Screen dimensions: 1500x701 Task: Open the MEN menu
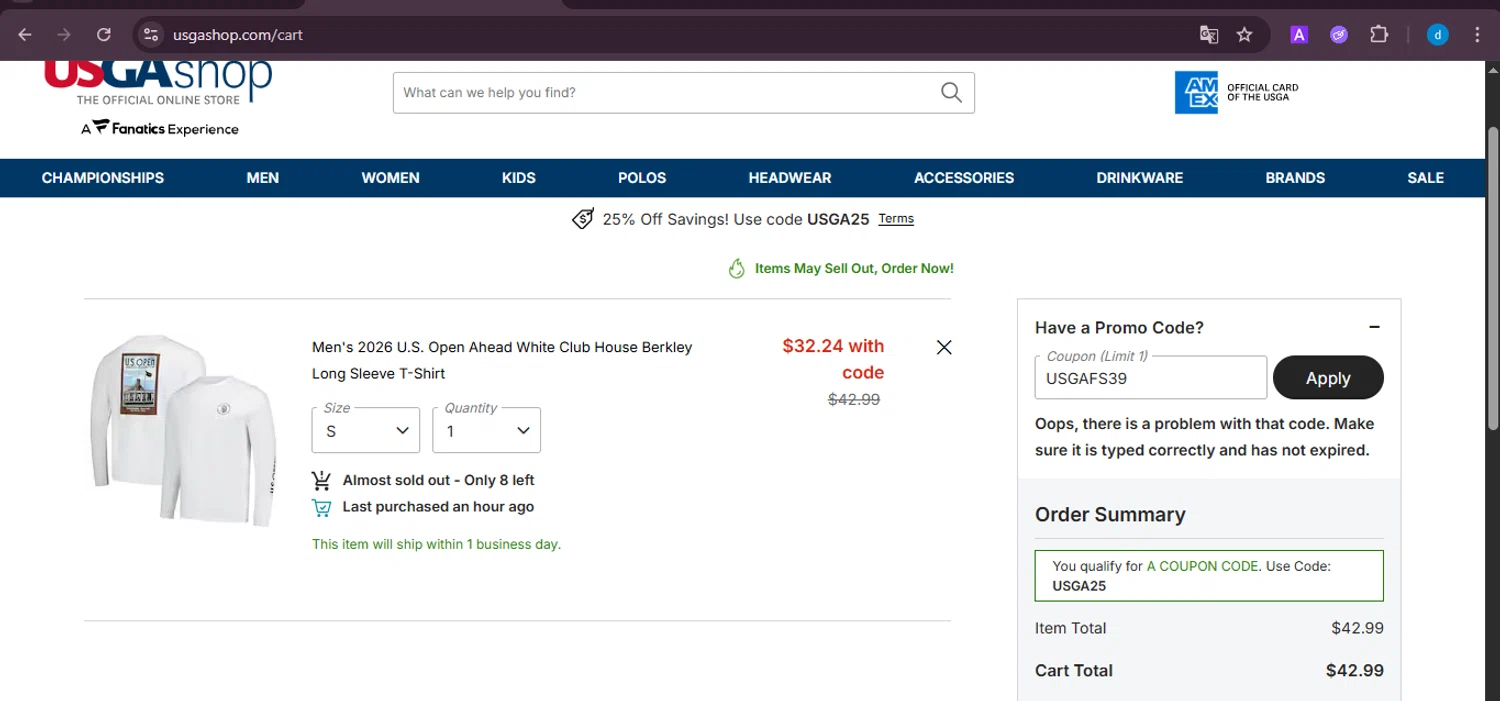[x=263, y=178]
